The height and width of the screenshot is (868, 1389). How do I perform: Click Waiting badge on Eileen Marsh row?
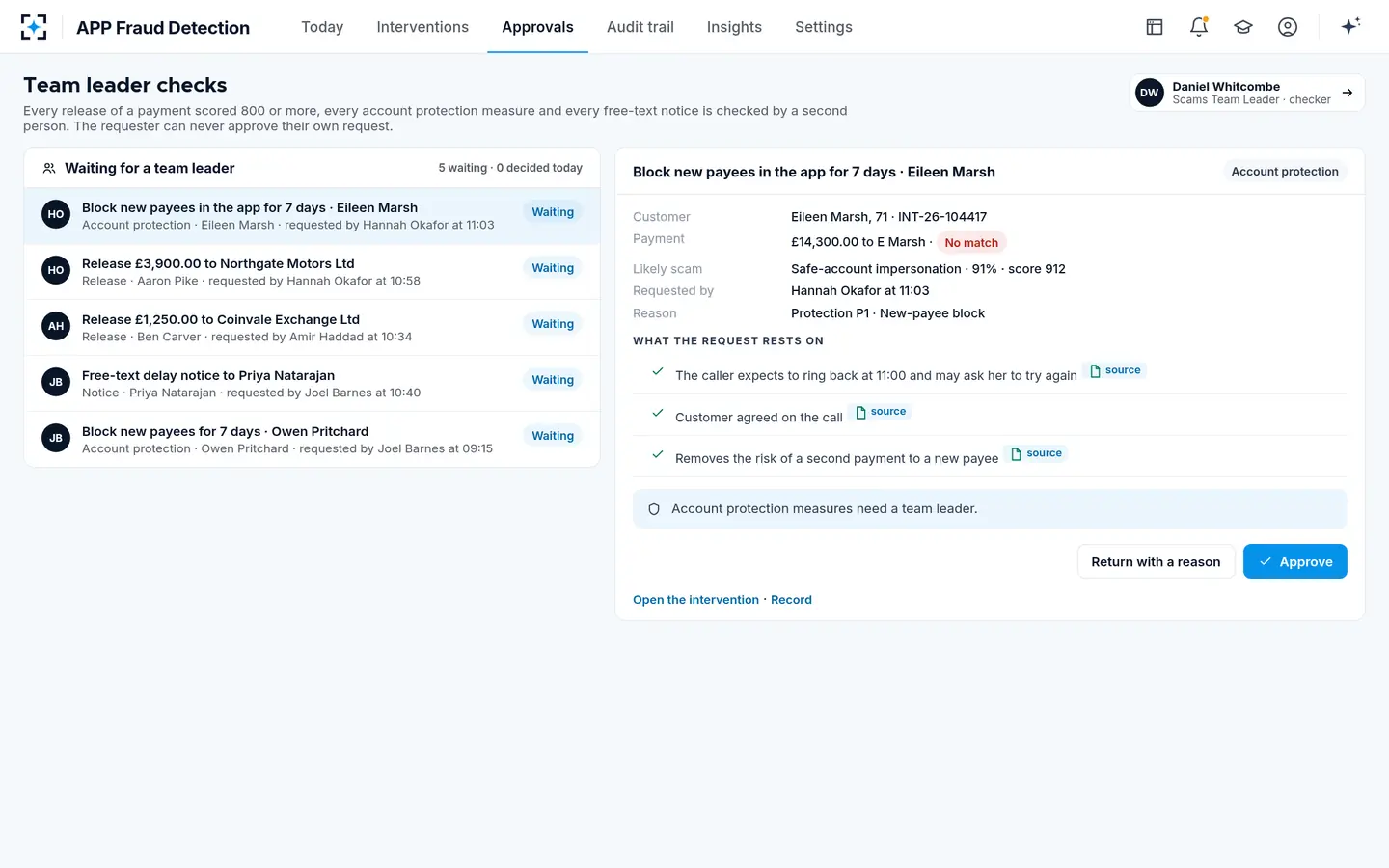[553, 212]
